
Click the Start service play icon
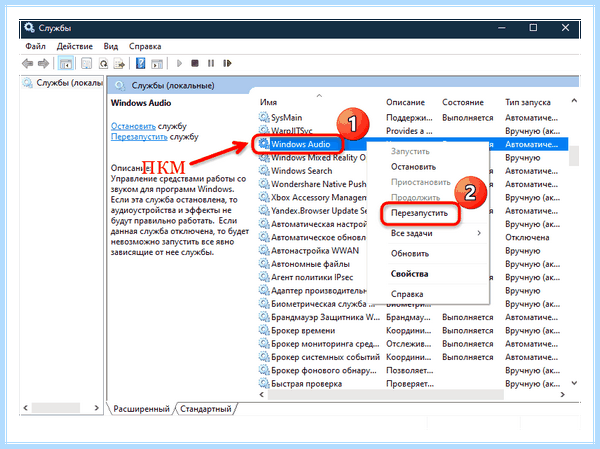pos(179,64)
